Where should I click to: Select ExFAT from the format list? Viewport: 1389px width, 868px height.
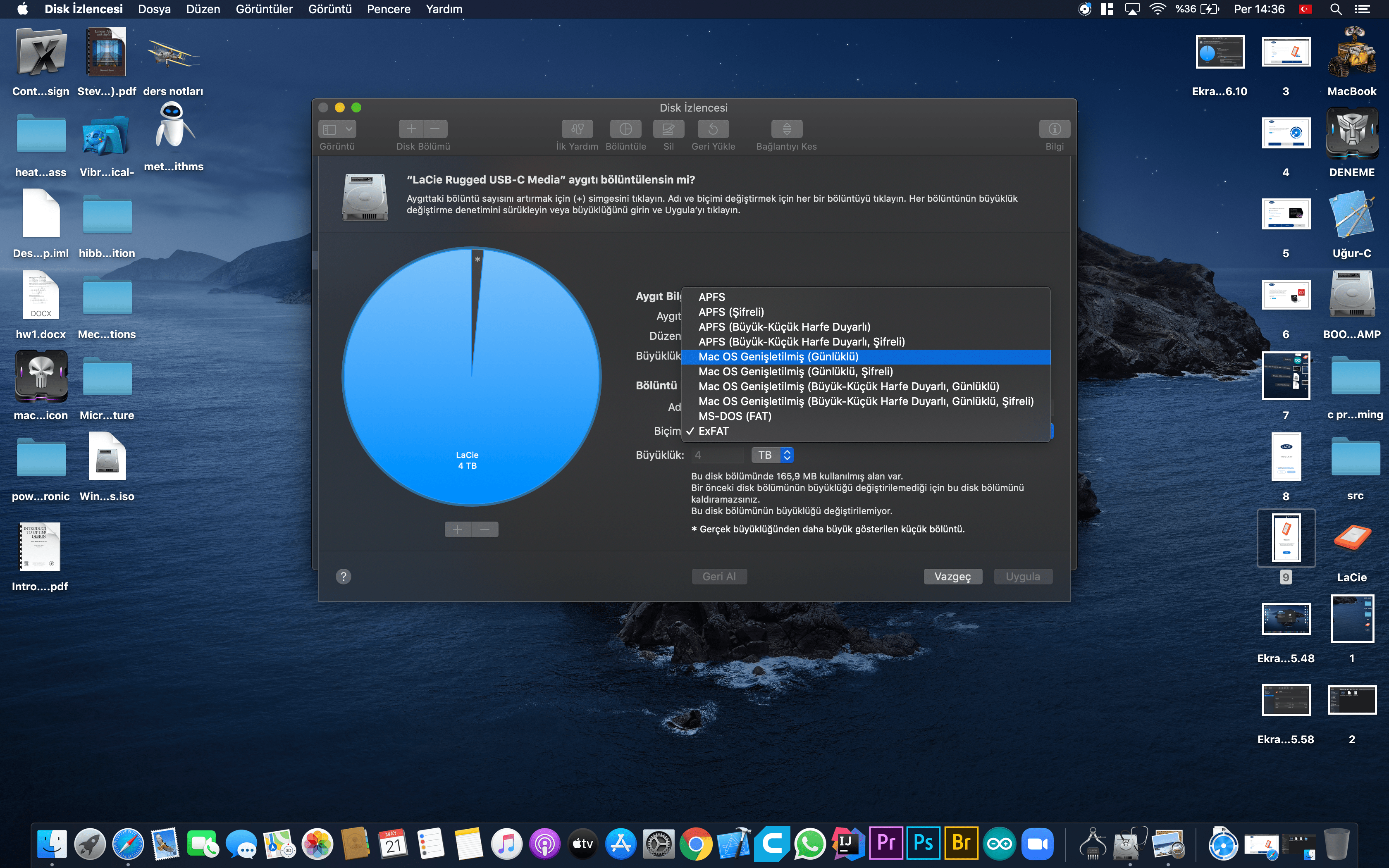(x=715, y=431)
